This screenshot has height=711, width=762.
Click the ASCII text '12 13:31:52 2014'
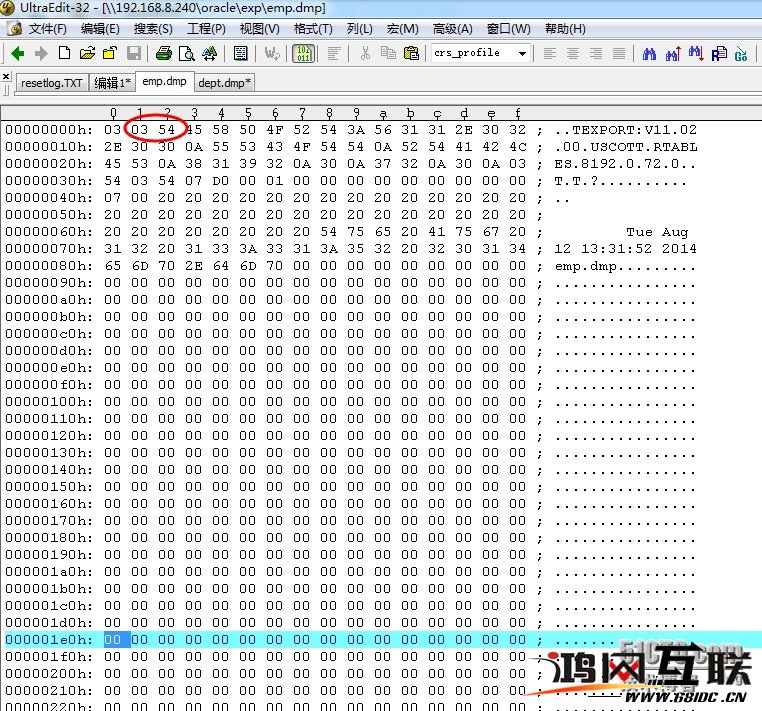[x=625, y=249]
